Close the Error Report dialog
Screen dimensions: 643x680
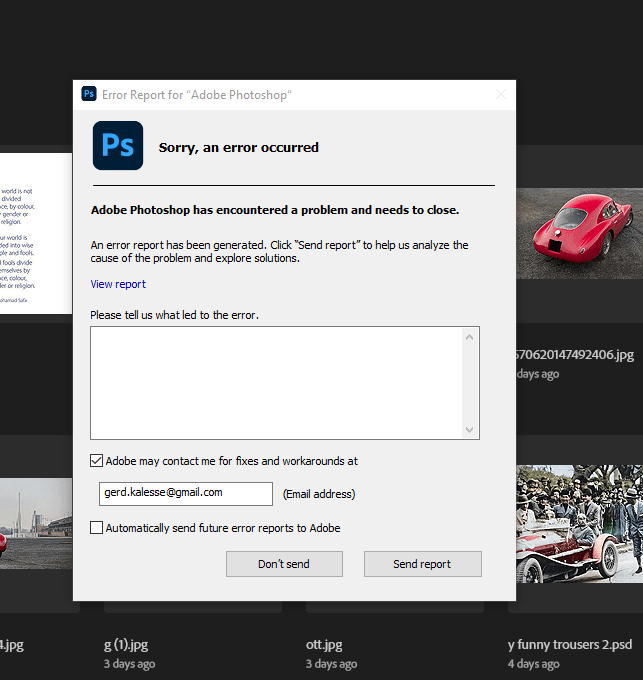point(501,94)
